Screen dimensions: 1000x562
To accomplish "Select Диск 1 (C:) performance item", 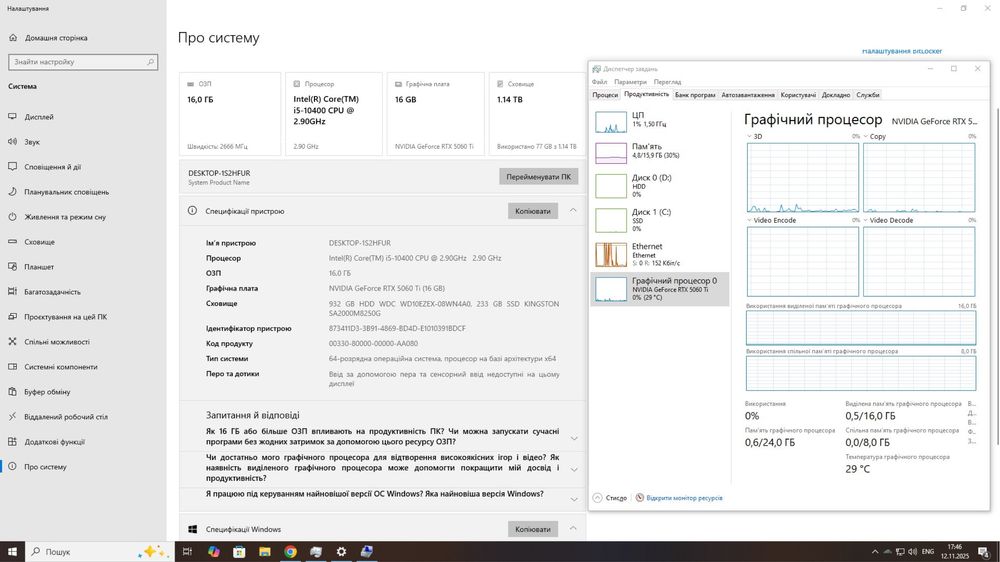I will [659, 220].
